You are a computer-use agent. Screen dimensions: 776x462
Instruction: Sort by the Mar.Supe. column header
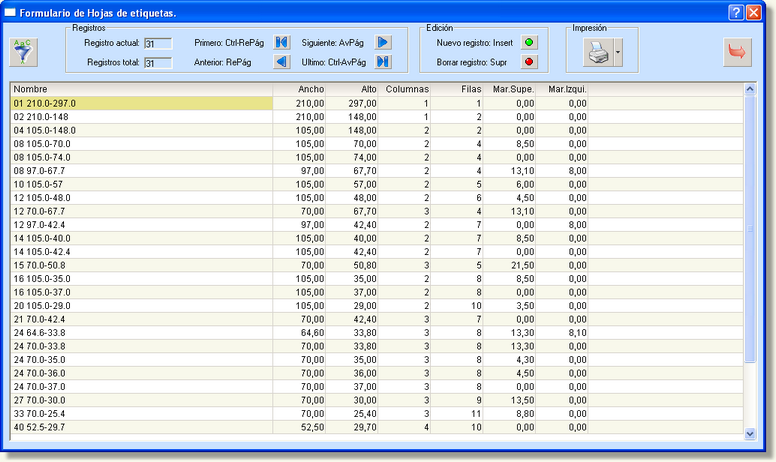(509, 90)
